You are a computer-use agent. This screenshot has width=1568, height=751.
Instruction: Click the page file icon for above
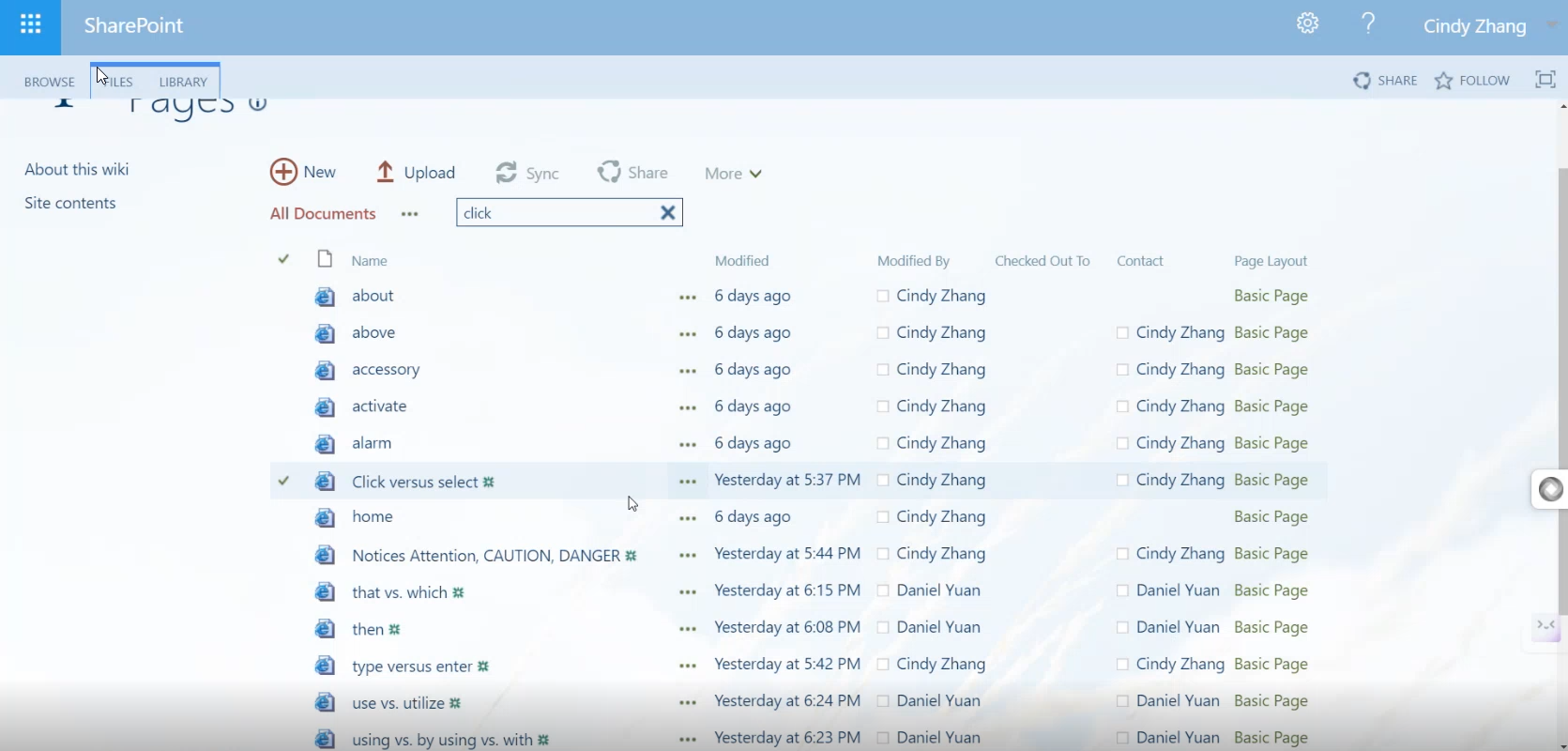(325, 334)
